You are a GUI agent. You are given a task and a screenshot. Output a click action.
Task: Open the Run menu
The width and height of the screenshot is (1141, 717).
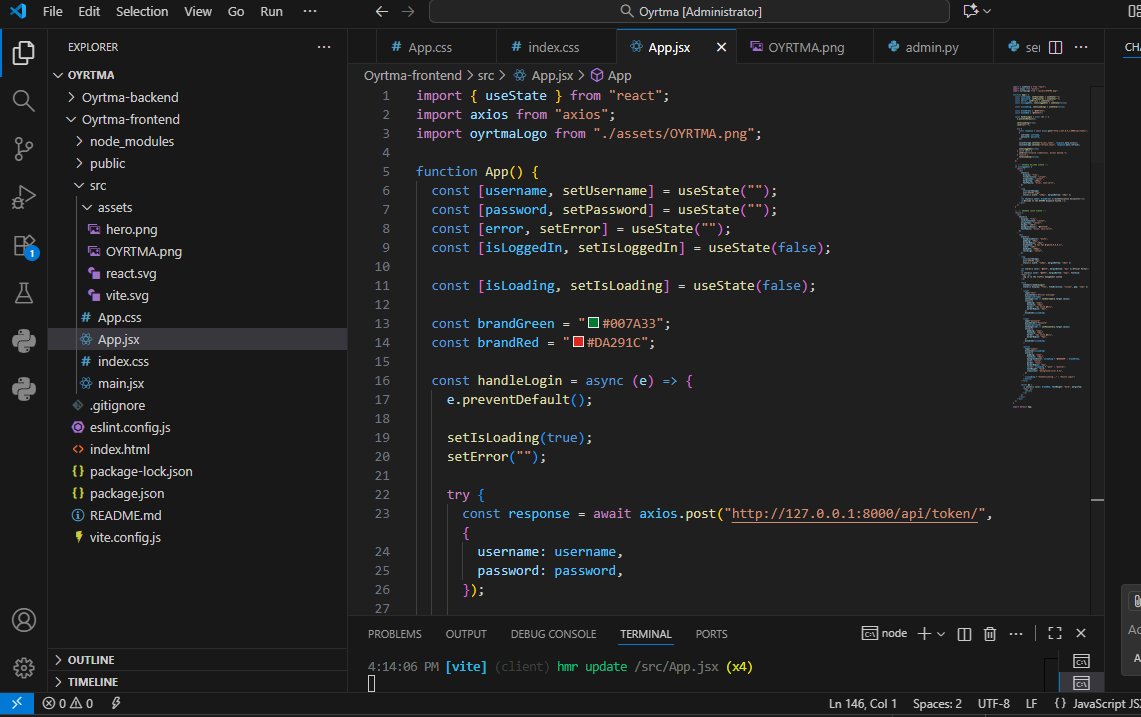click(x=271, y=12)
